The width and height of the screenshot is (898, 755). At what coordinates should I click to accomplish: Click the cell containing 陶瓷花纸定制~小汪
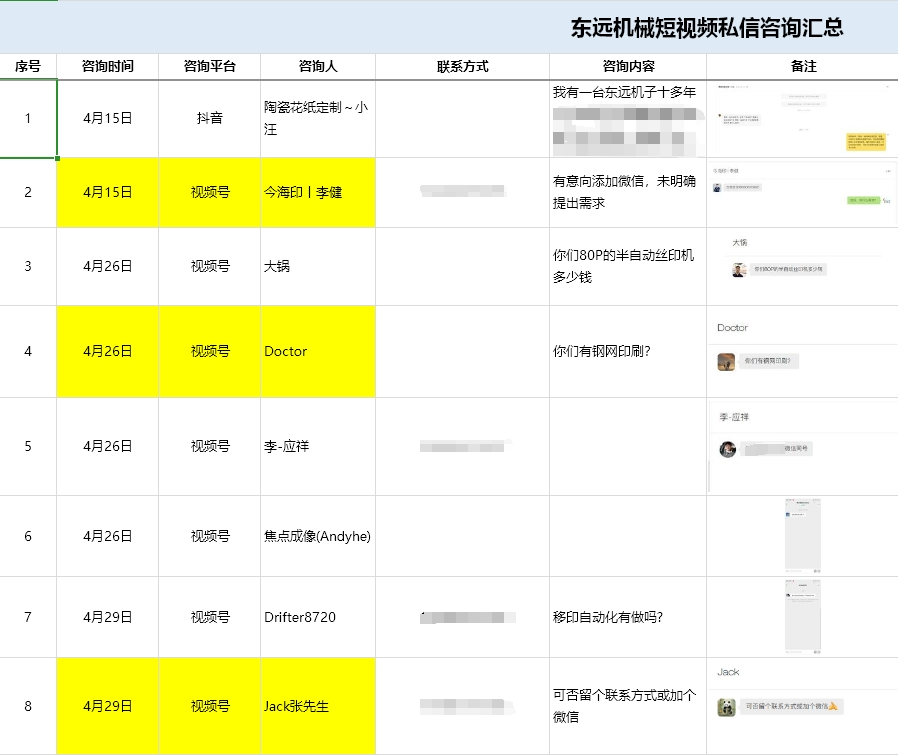(317, 118)
